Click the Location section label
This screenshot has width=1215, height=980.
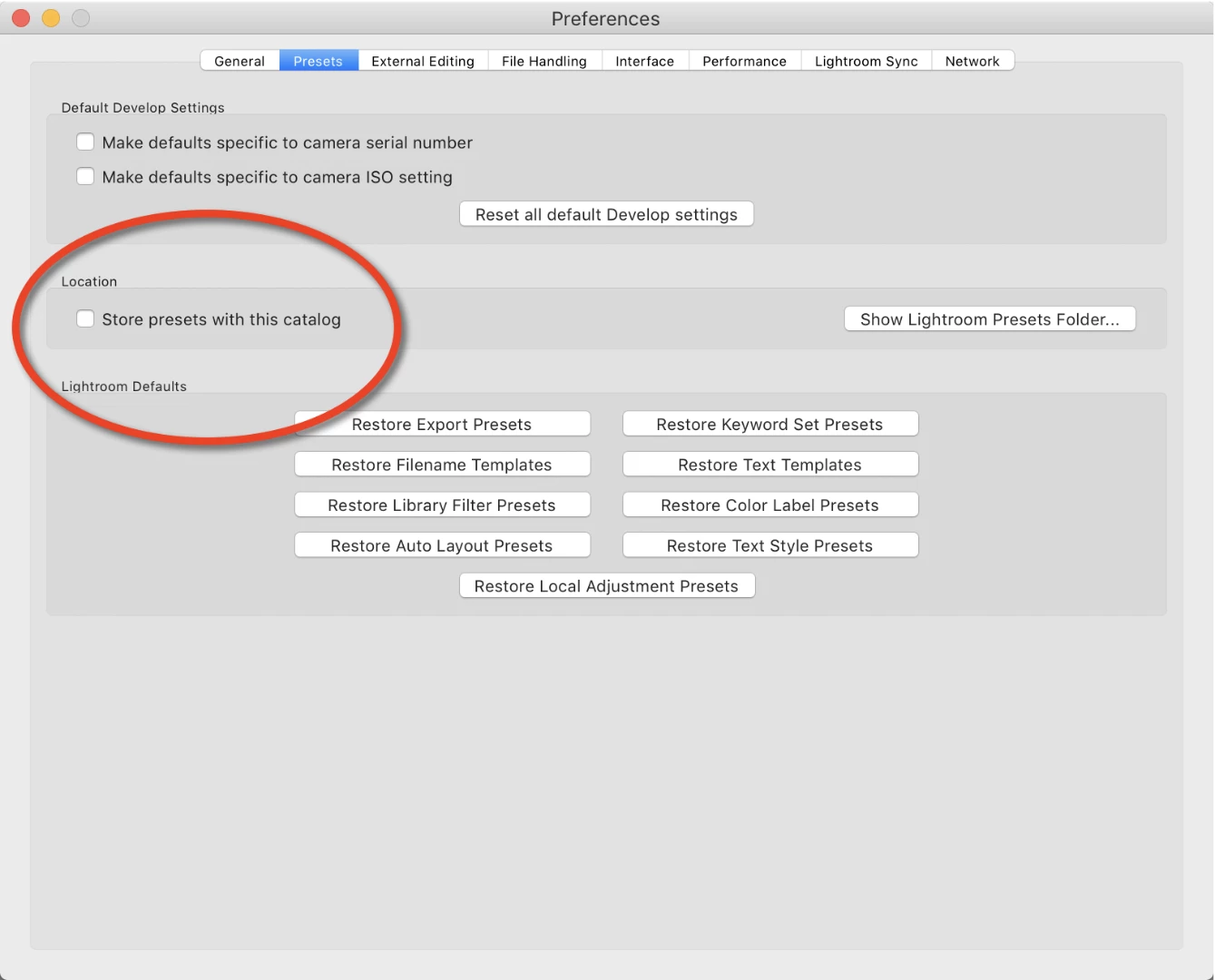(89, 281)
